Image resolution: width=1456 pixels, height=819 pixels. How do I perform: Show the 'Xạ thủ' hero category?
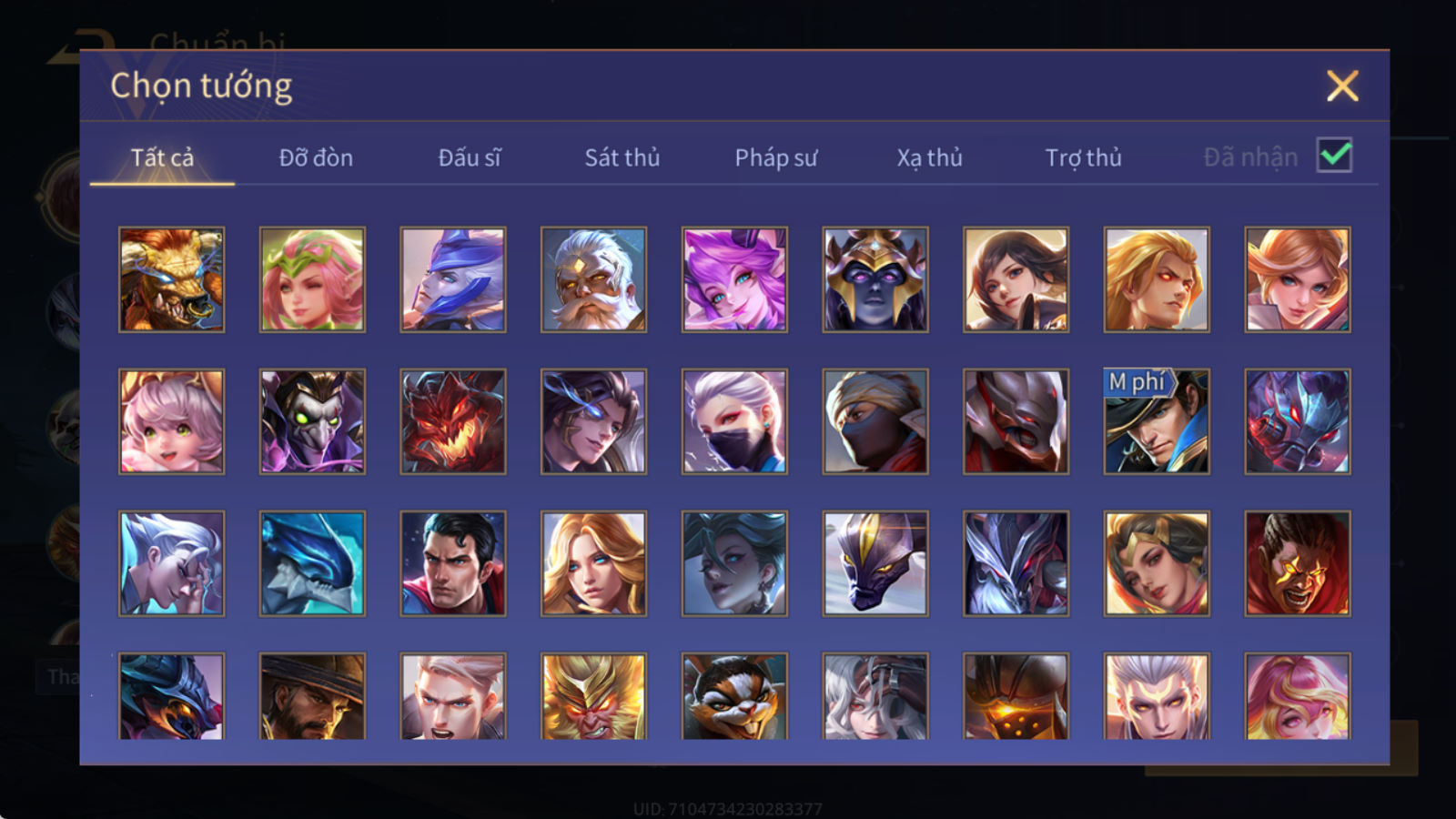click(929, 157)
